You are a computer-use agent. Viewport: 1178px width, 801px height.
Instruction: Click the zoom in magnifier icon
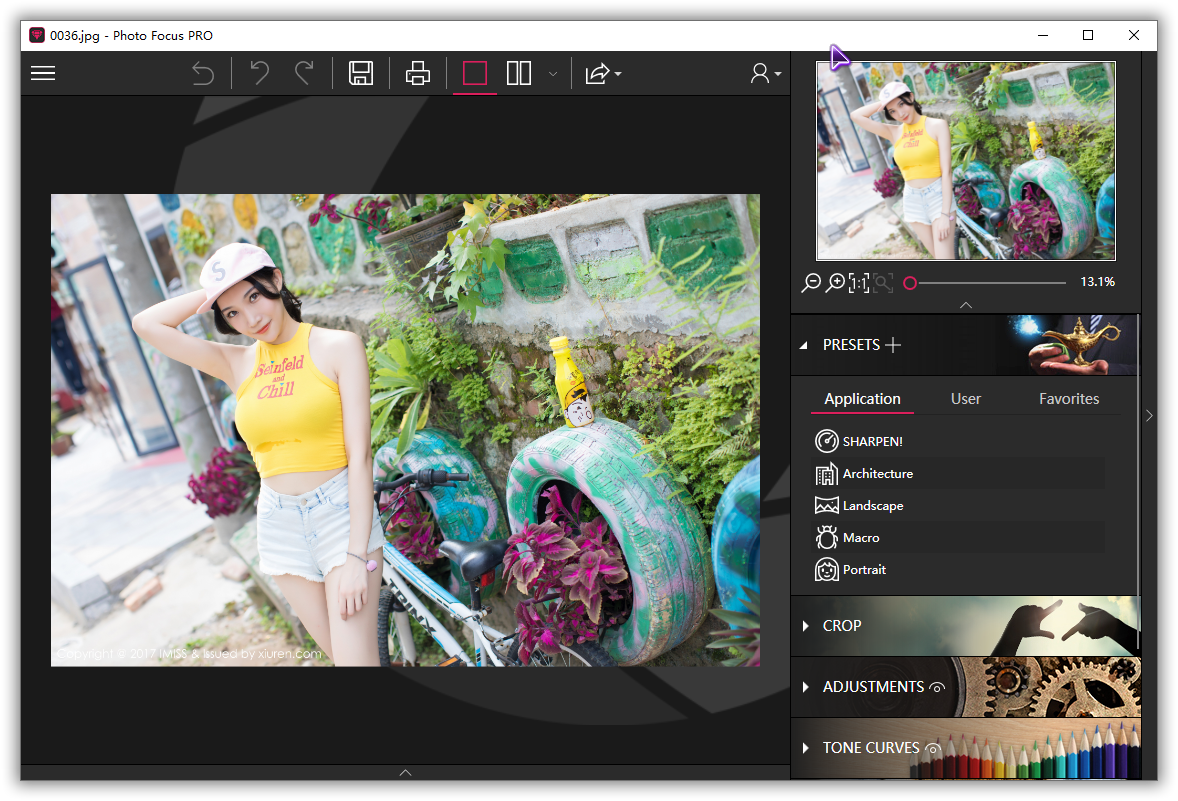(x=835, y=283)
